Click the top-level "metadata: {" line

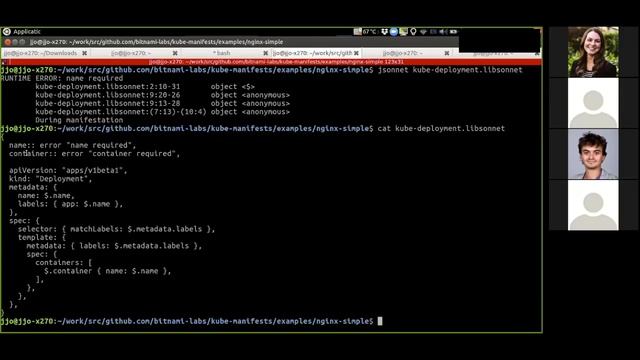coord(33,187)
